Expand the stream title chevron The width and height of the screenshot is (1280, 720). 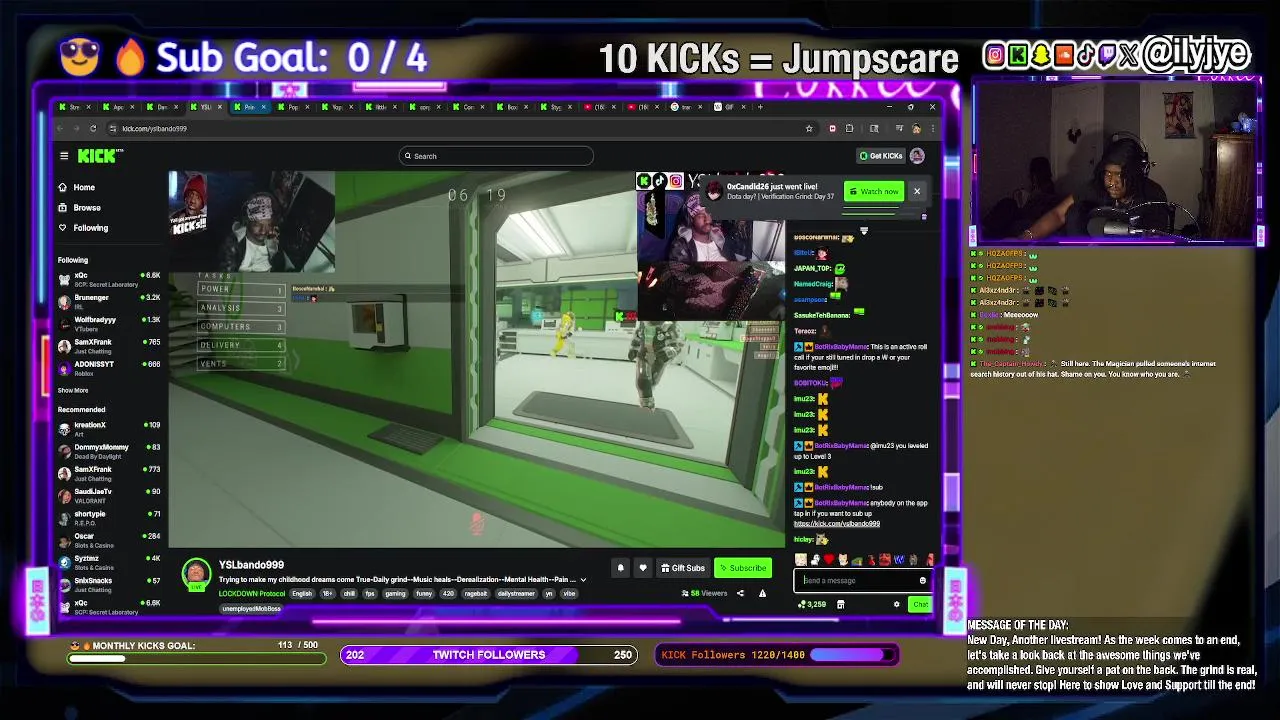583,580
